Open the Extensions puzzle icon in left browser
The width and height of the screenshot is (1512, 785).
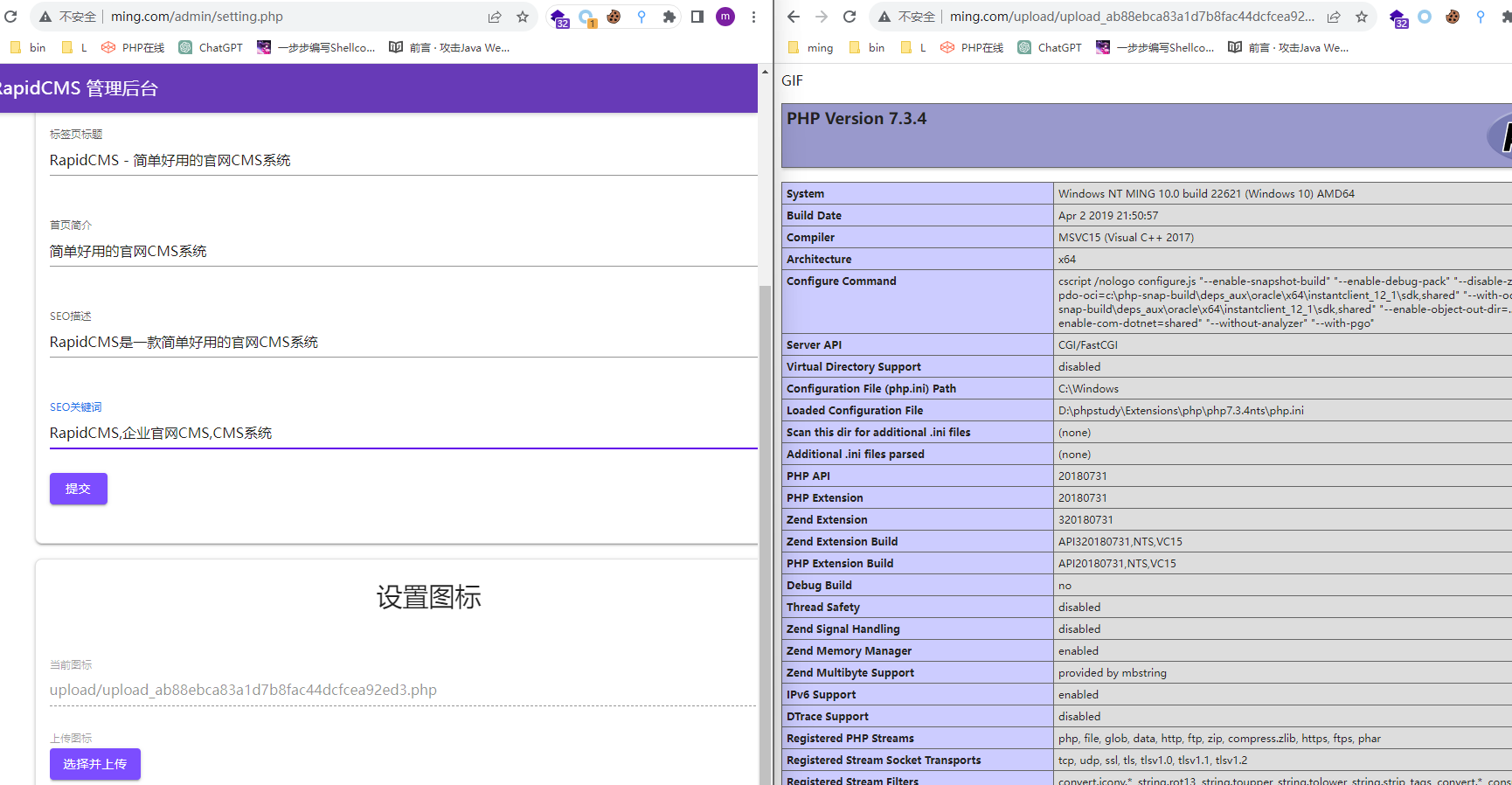669,17
